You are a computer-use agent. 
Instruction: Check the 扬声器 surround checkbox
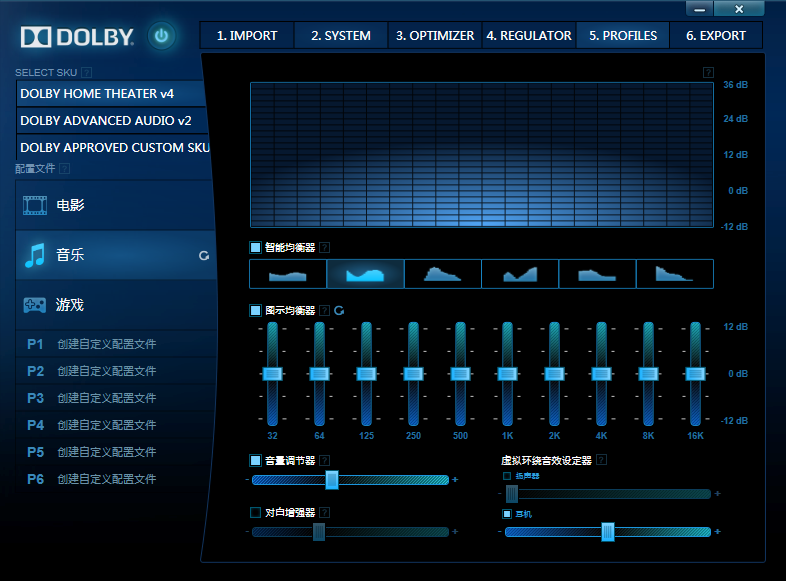pos(507,476)
